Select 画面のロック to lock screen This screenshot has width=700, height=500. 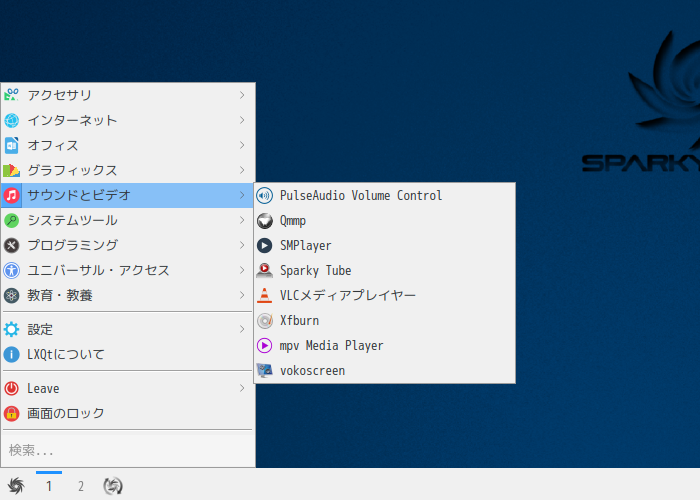tap(128, 413)
